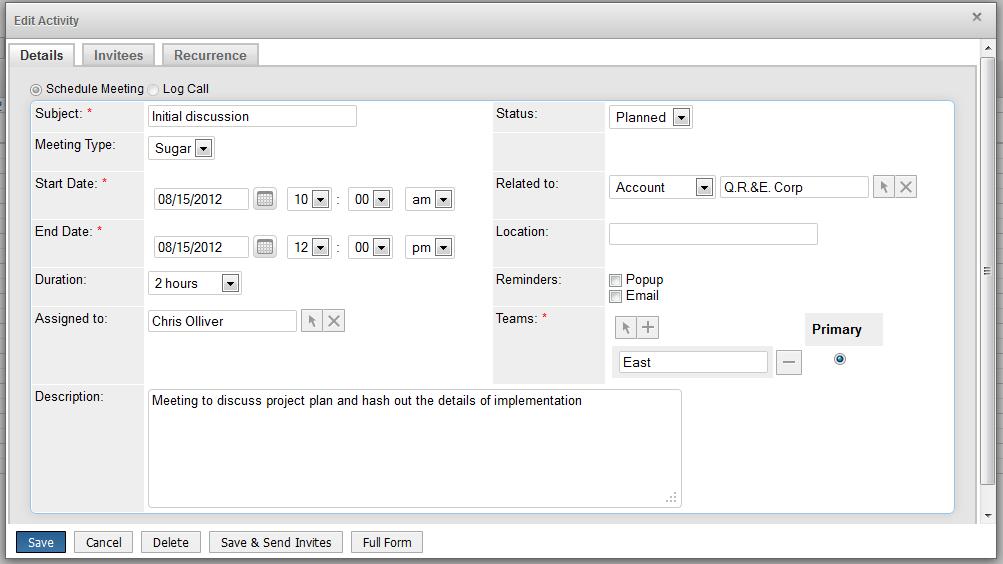Open Related to type dropdown showing Account
The image size is (1003, 564).
coord(661,187)
